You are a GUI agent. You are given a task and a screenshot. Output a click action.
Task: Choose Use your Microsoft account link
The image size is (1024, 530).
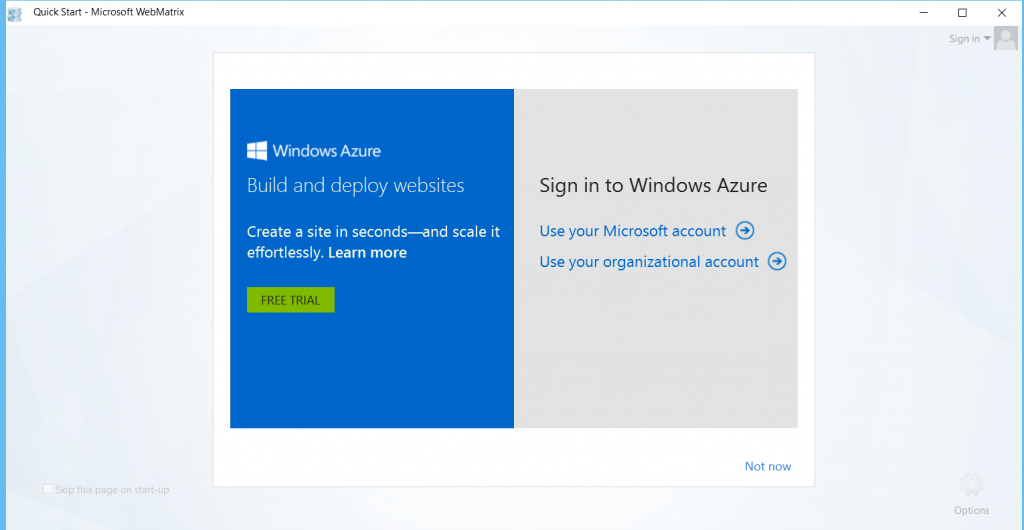pyautogui.click(x=633, y=231)
